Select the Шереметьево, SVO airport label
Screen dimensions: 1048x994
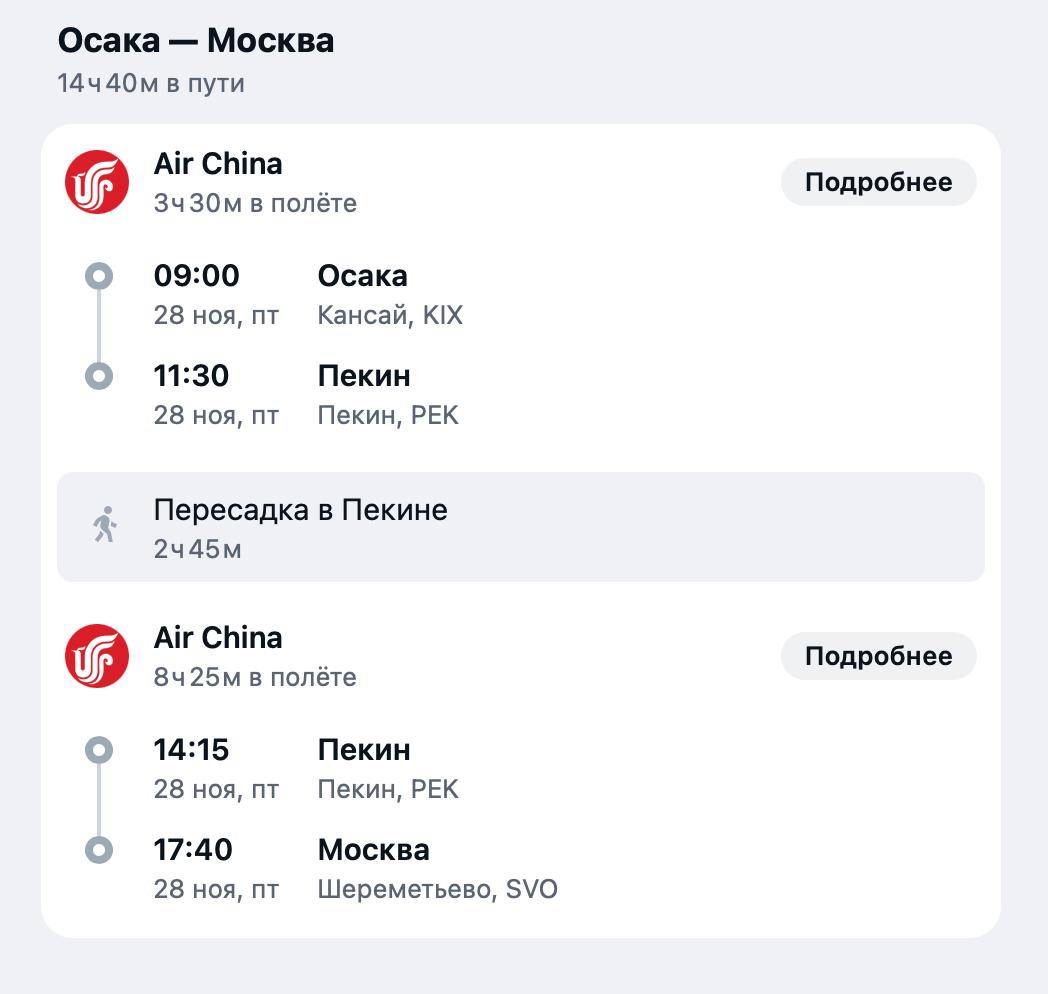coord(438,889)
